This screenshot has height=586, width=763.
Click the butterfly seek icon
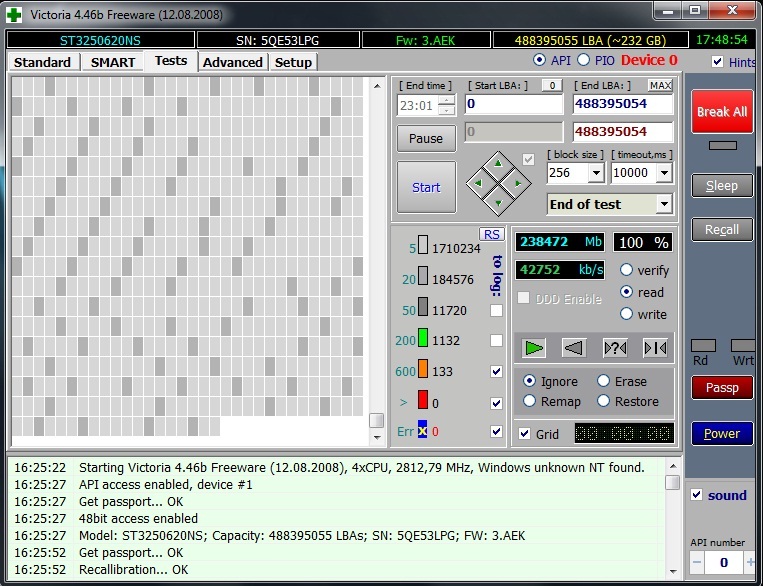coord(655,348)
